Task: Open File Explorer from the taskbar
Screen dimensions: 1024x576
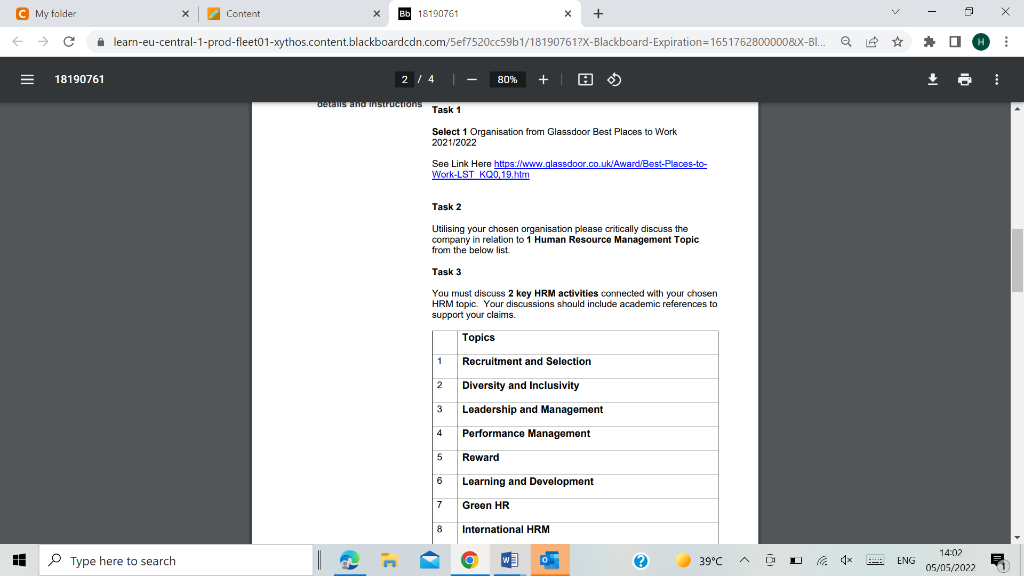Action: 389,560
